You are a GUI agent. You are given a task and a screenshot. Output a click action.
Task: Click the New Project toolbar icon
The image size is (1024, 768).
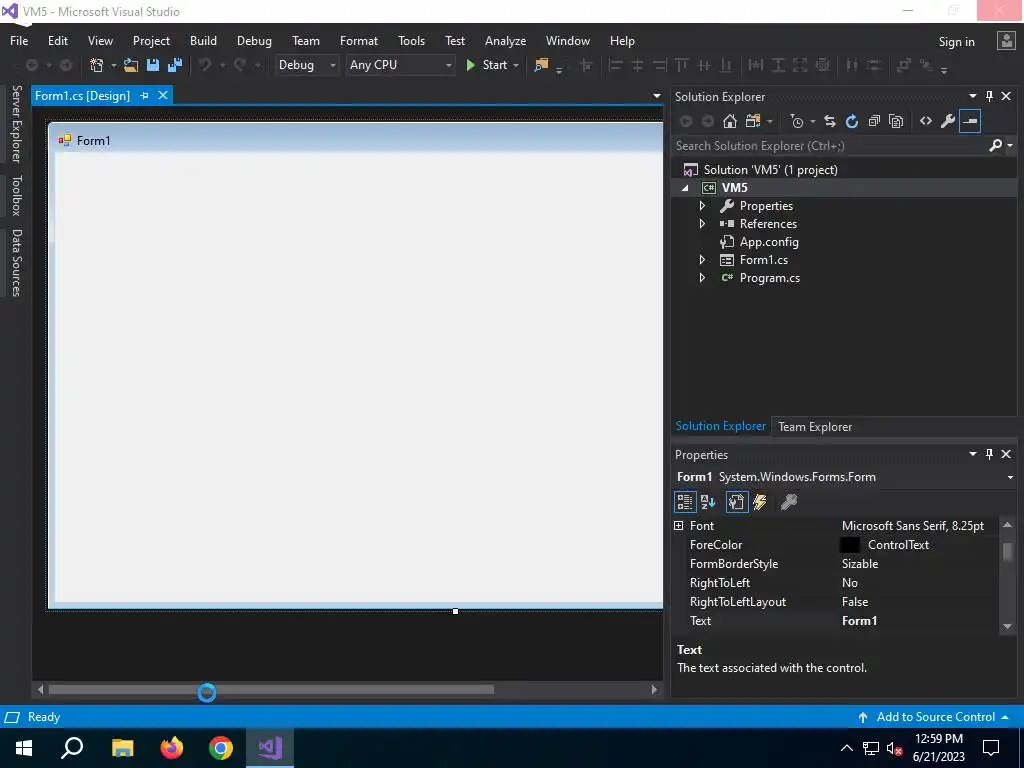point(97,65)
